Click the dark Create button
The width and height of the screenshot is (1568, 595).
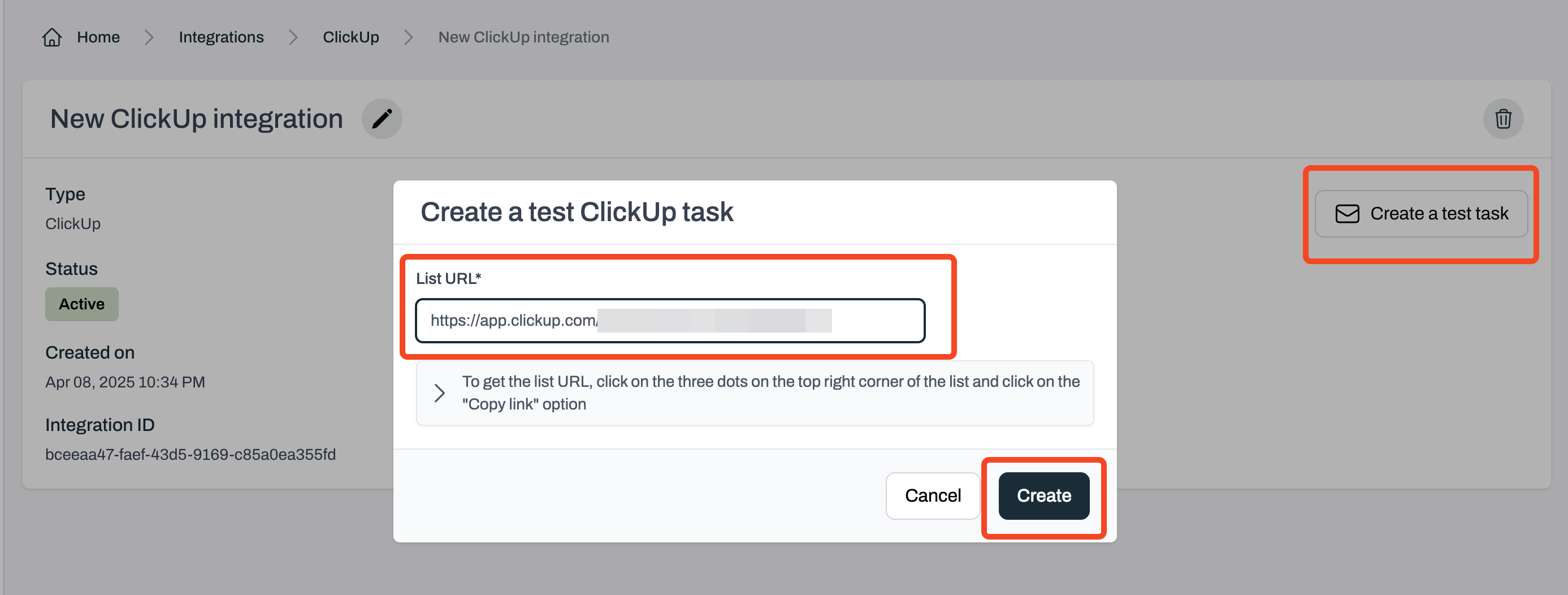[x=1043, y=495]
